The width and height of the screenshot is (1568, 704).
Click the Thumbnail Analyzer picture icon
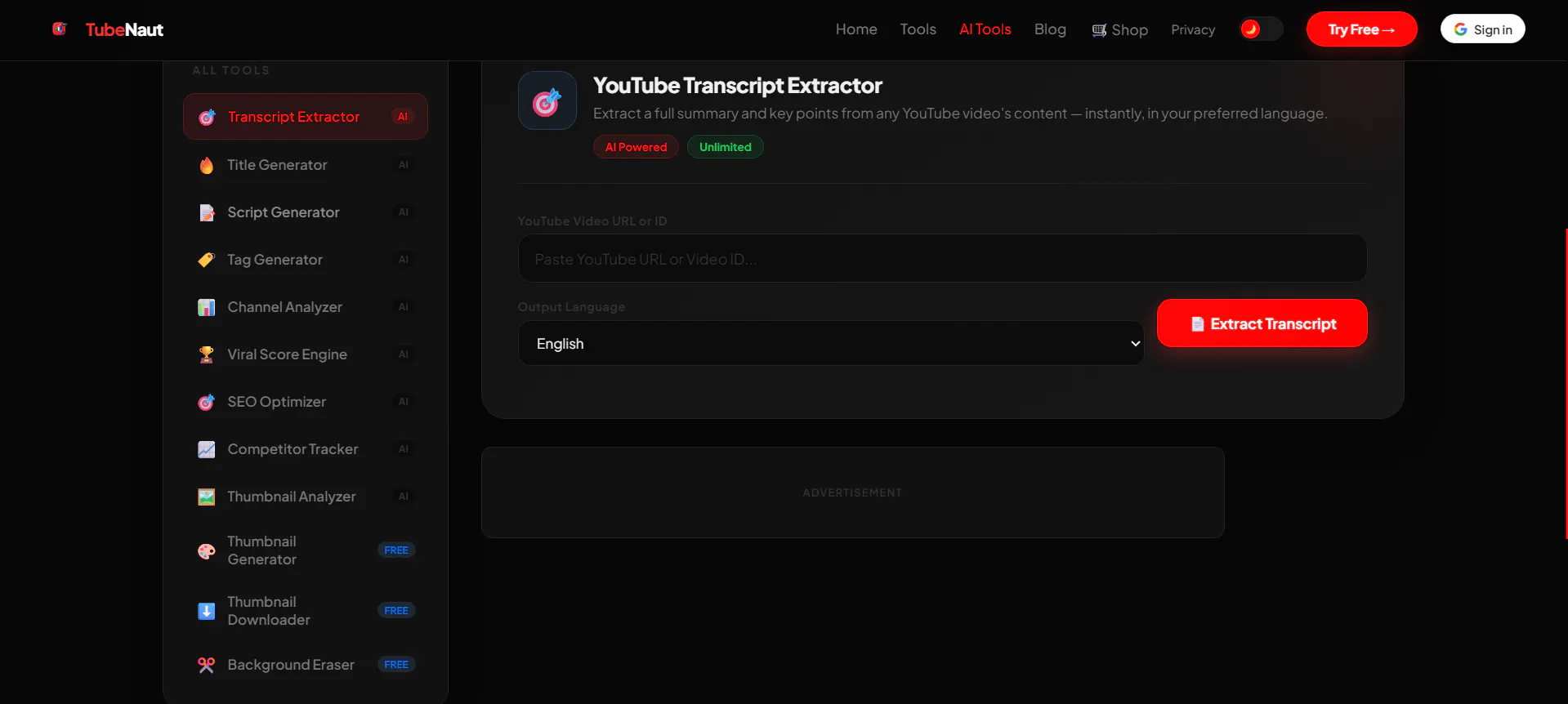coord(207,497)
